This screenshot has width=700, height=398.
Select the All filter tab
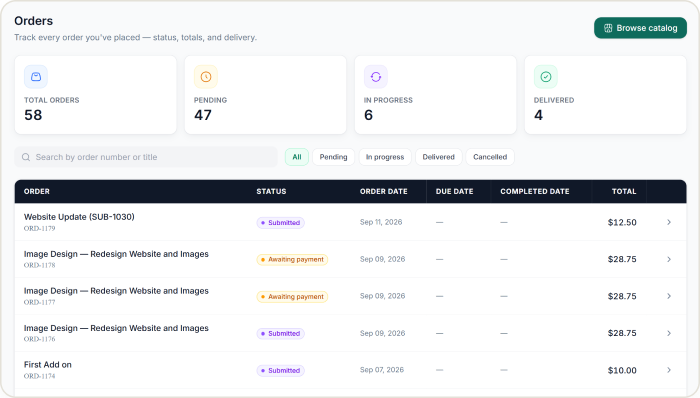[x=297, y=157]
